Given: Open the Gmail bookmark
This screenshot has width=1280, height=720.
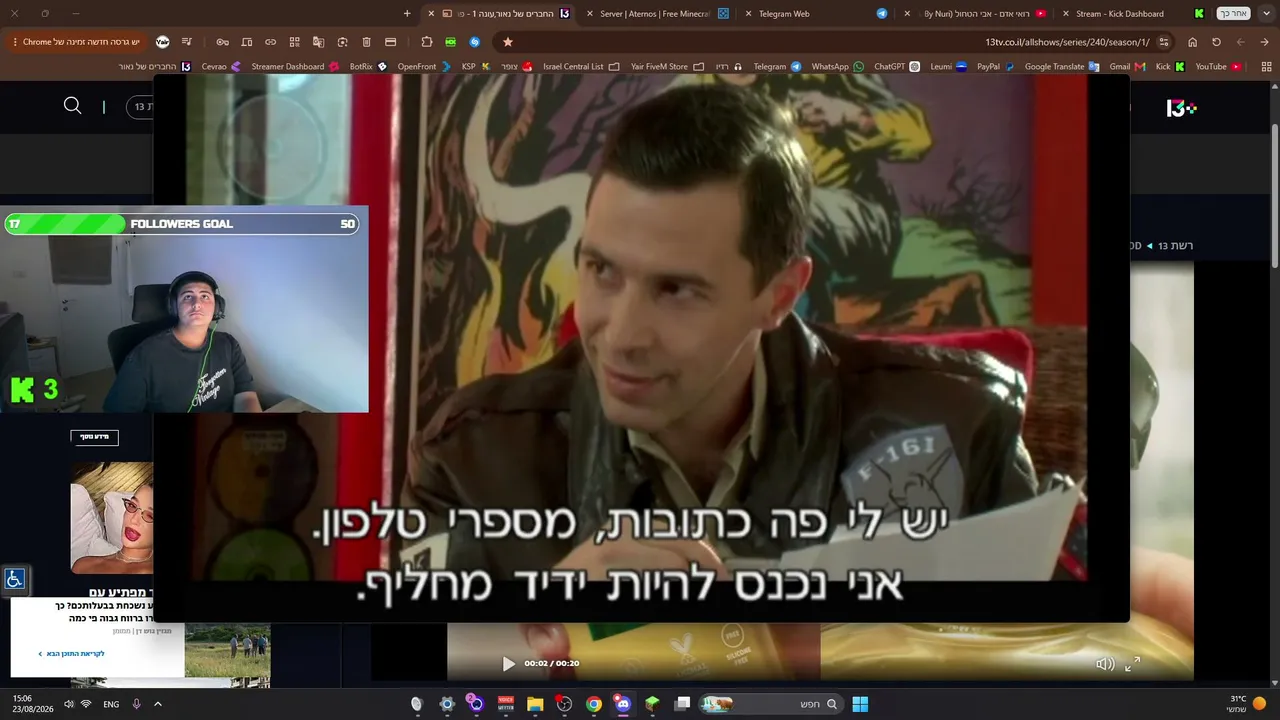Looking at the screenshot, I should click(x=1127, y=67).
